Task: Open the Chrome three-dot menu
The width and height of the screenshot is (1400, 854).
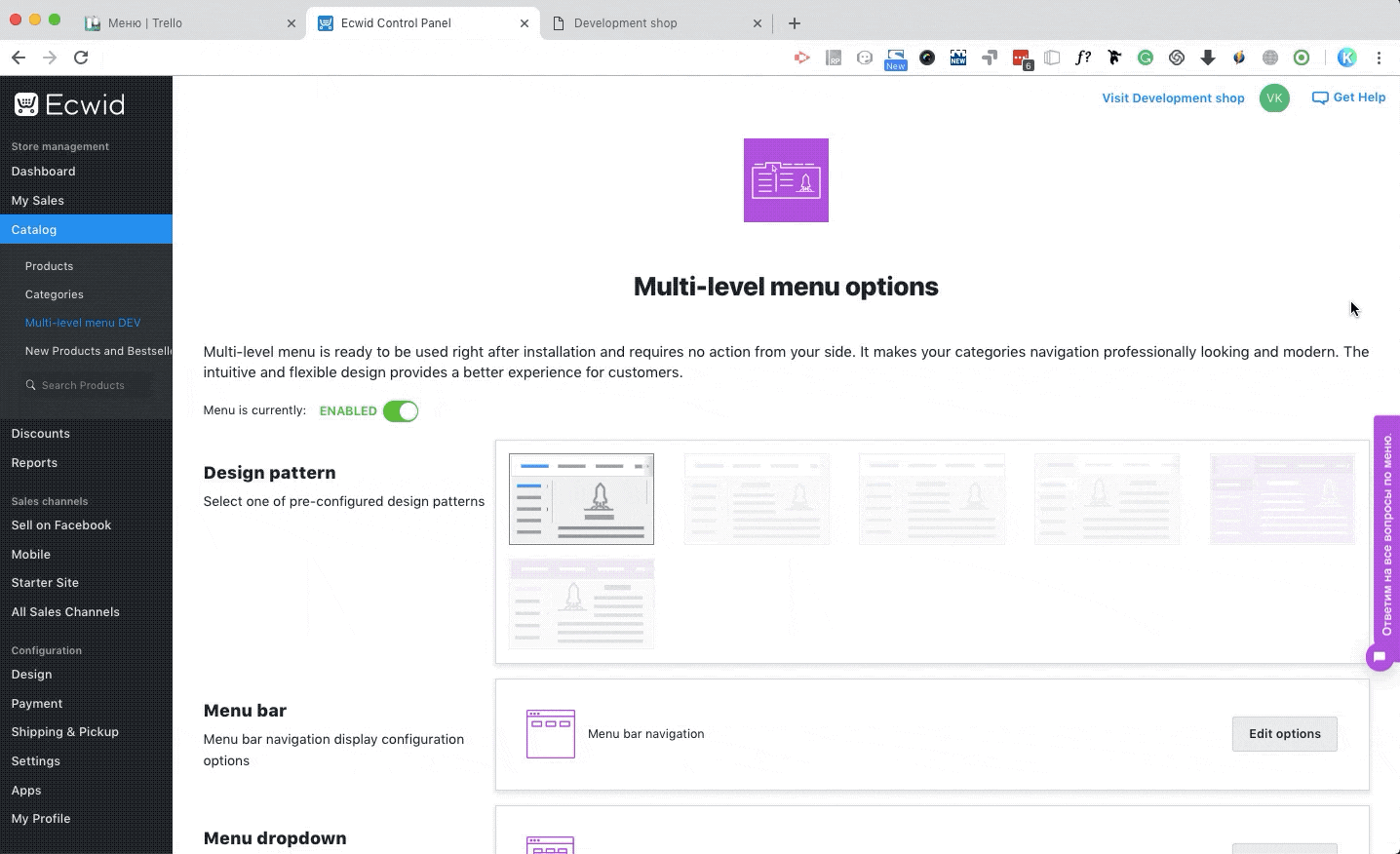Action: pos(1379,58)
